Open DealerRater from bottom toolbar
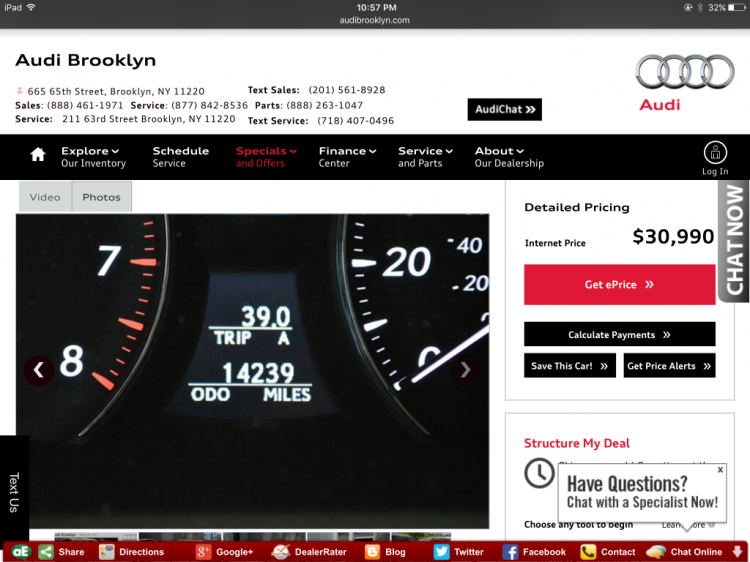 [x=309, y=552]
